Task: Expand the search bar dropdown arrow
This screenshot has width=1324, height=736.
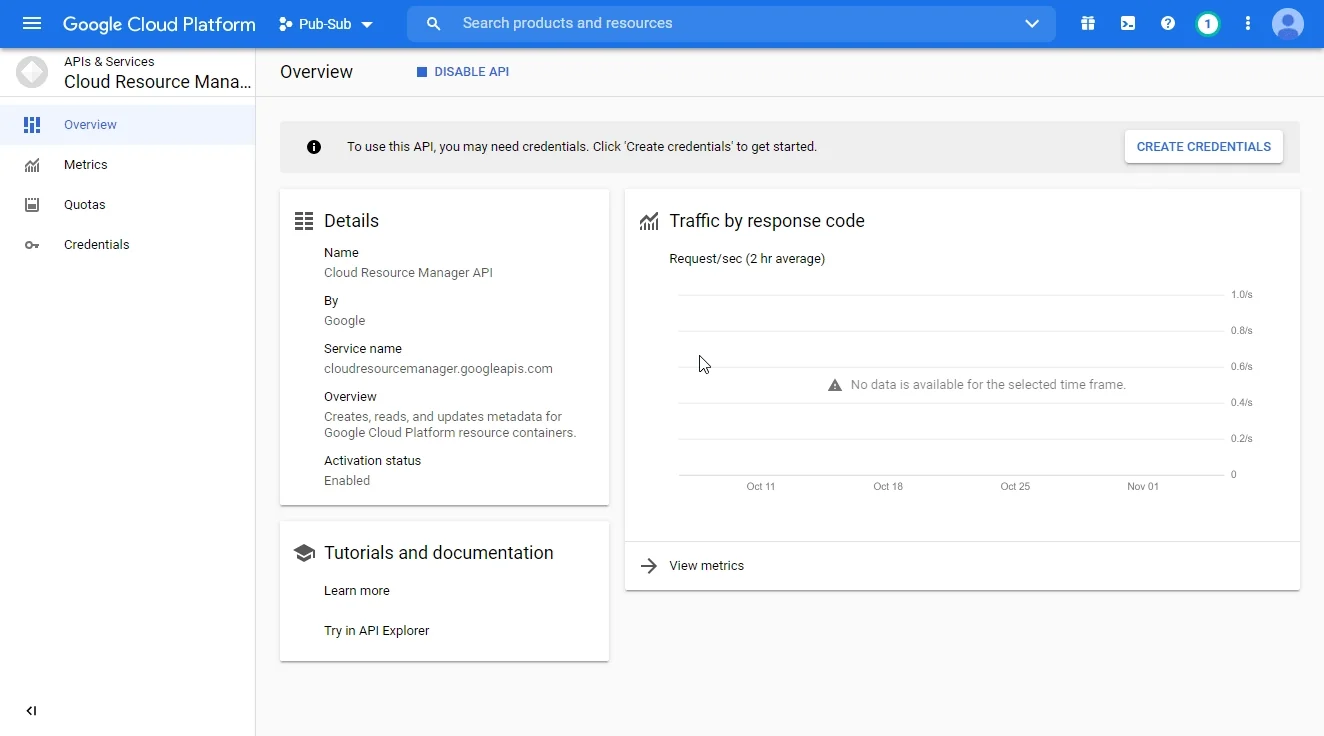Action: (x=1032, y=24)
